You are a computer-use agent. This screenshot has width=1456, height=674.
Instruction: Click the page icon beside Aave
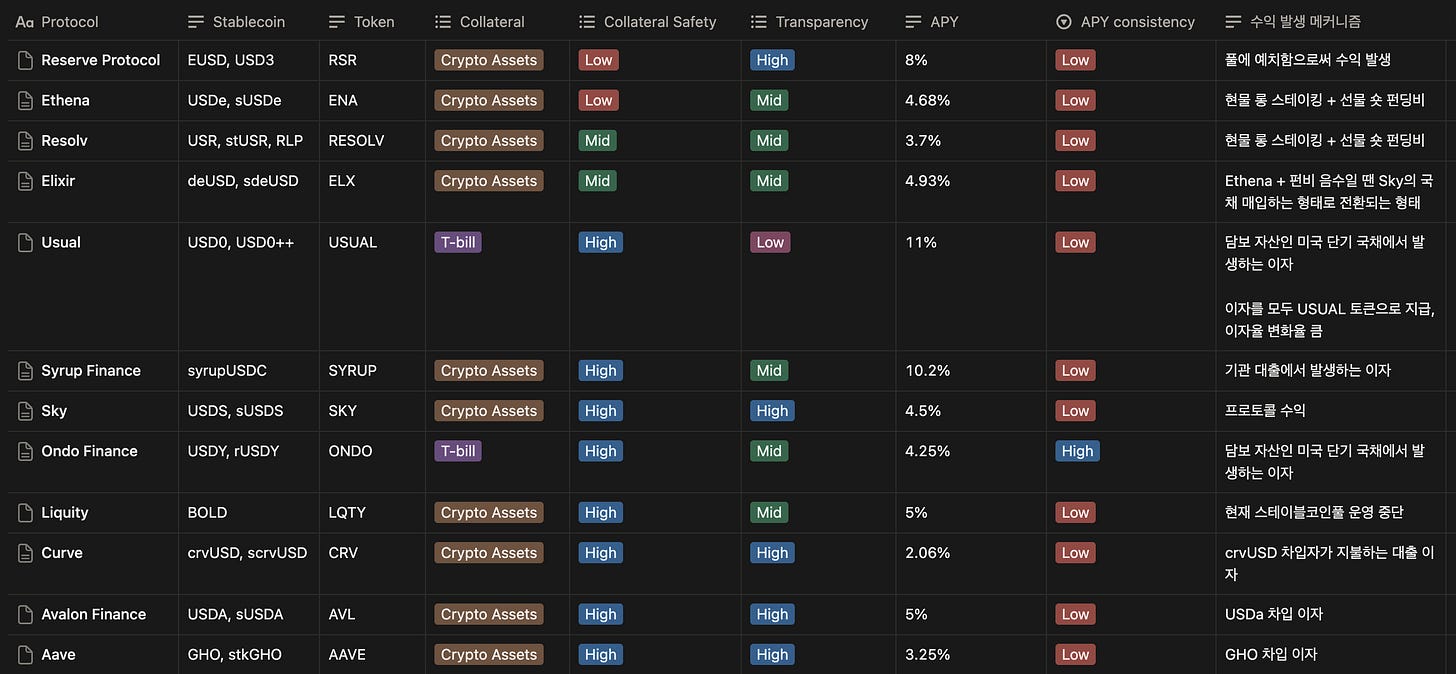coord(26,654)
